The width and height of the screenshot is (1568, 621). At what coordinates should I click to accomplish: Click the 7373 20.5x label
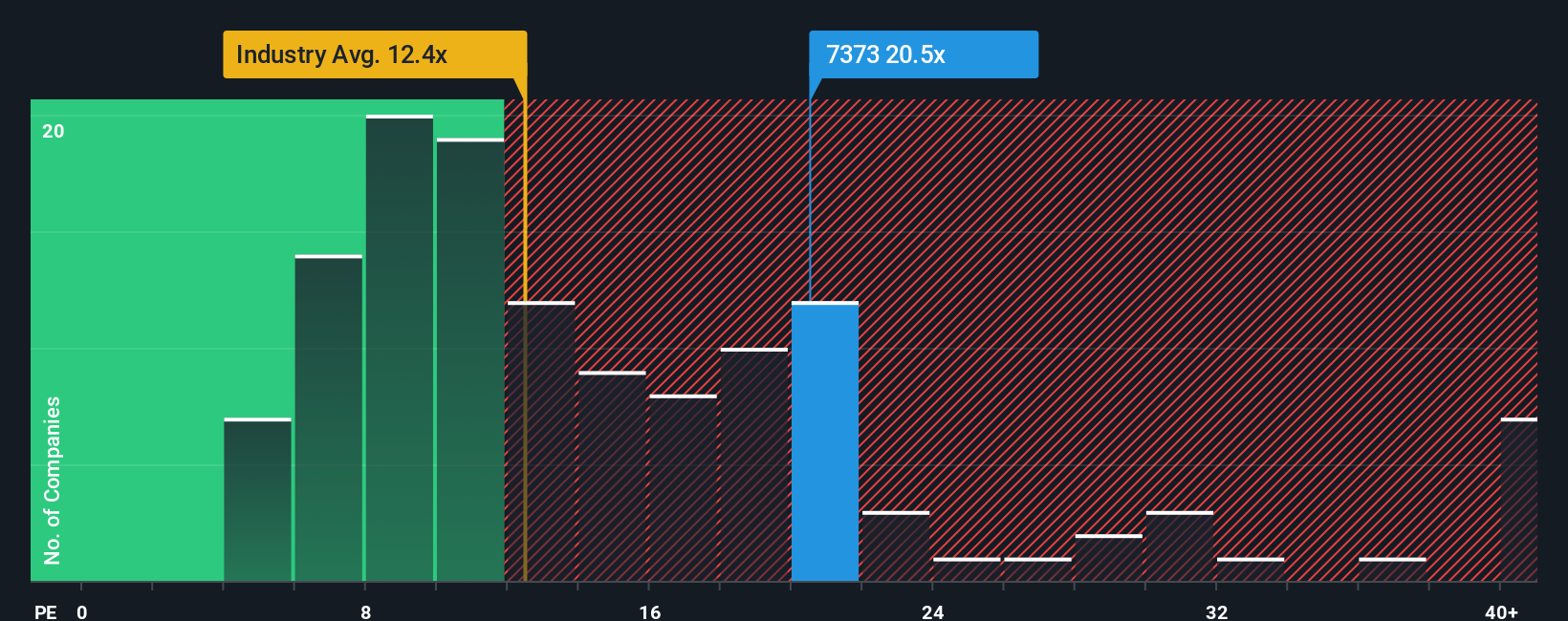(x=923, y=54)
